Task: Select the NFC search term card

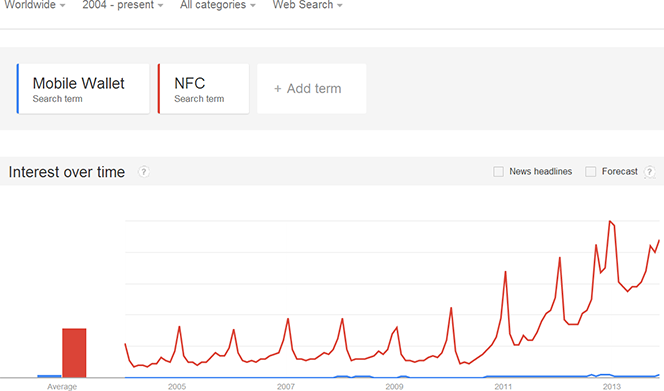Action: (203, 89)
